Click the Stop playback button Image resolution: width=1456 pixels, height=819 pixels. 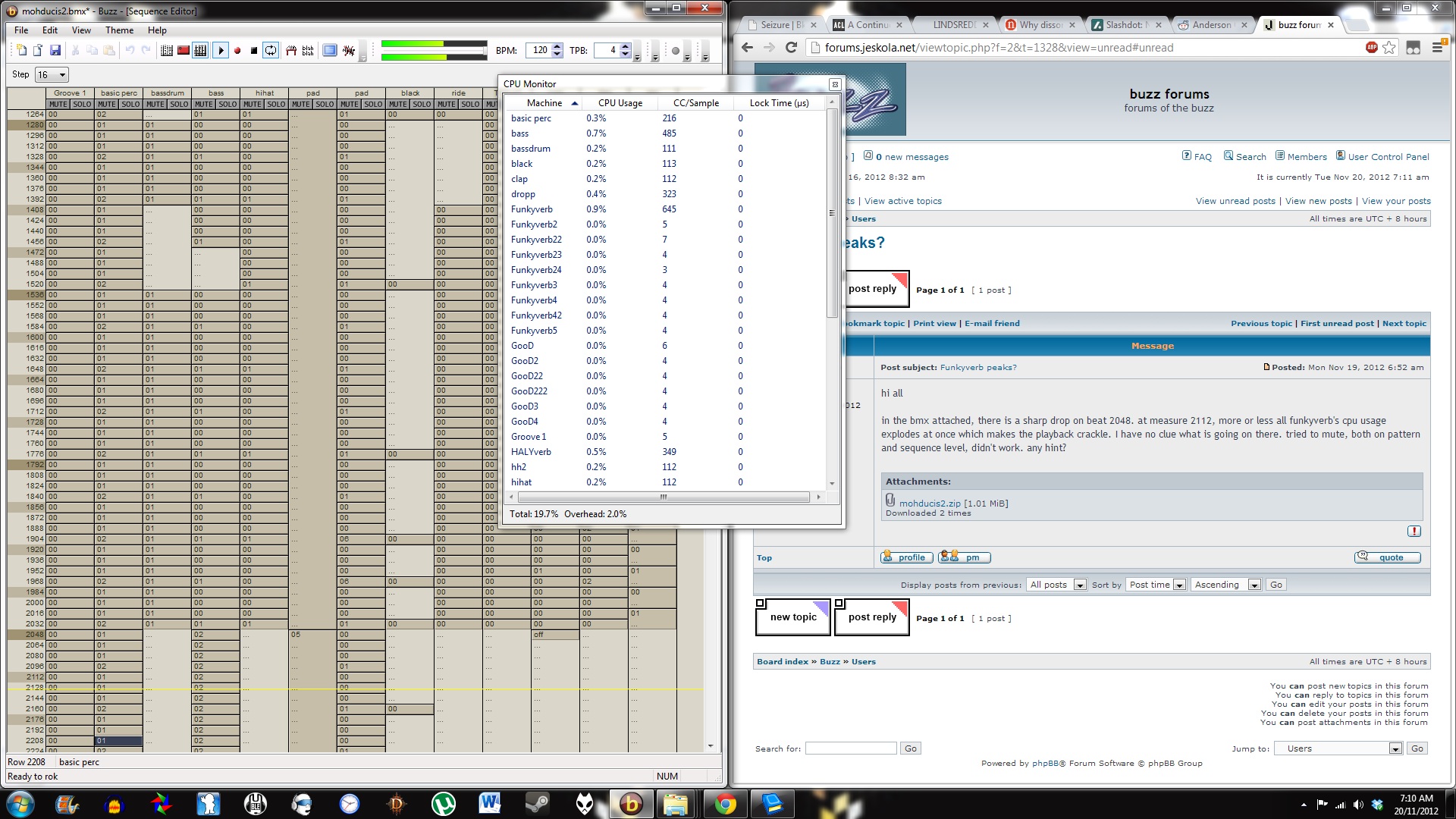(254, 51)
